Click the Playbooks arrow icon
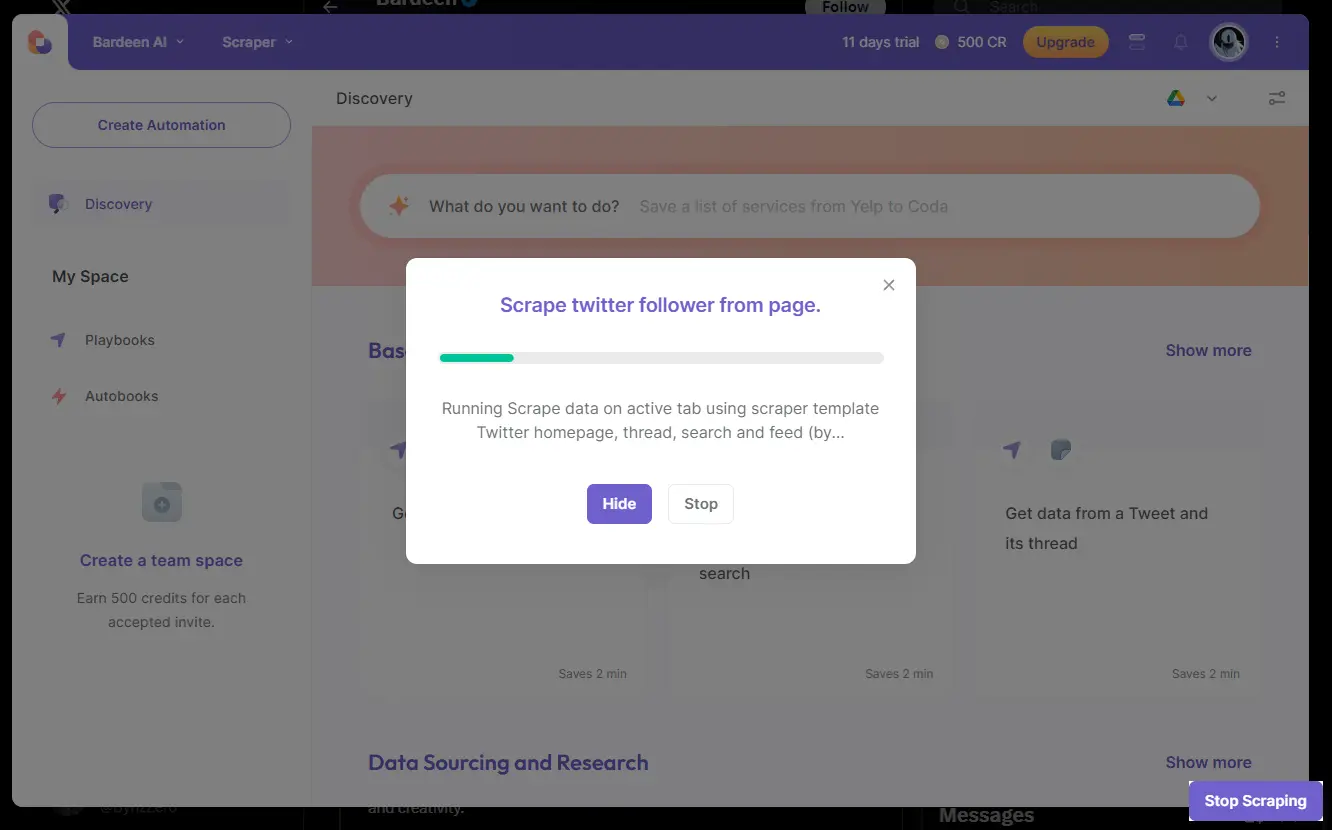The width and height of the screenshot is (1332, 830). click(x=59, y=340)
